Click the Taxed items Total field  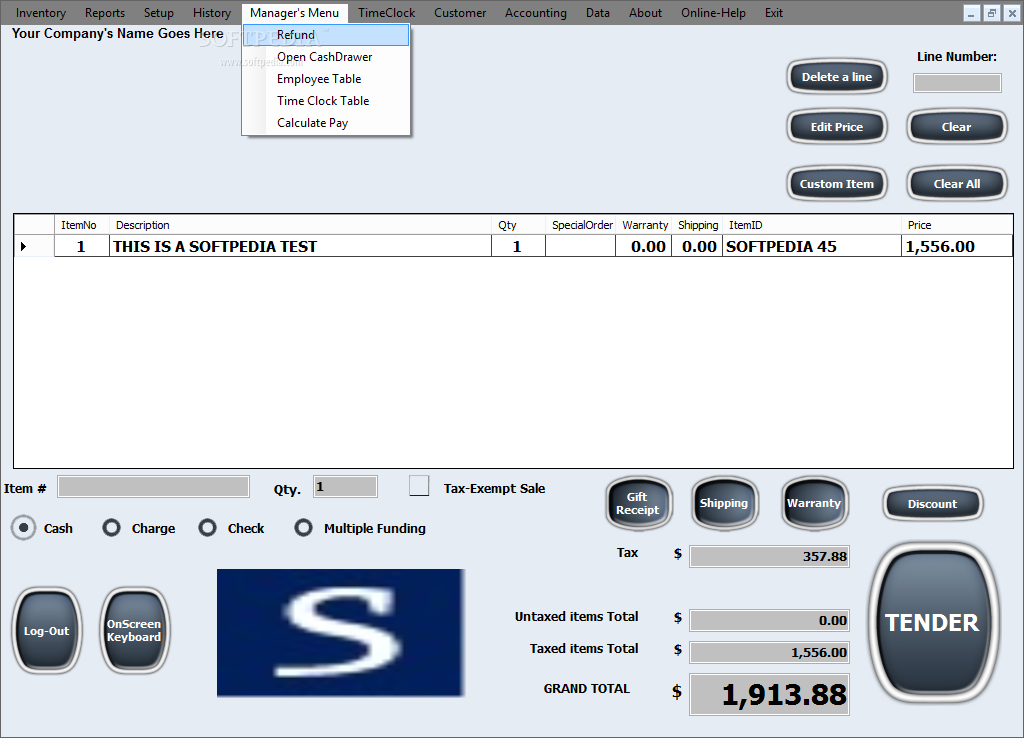[x=770, y=652]
